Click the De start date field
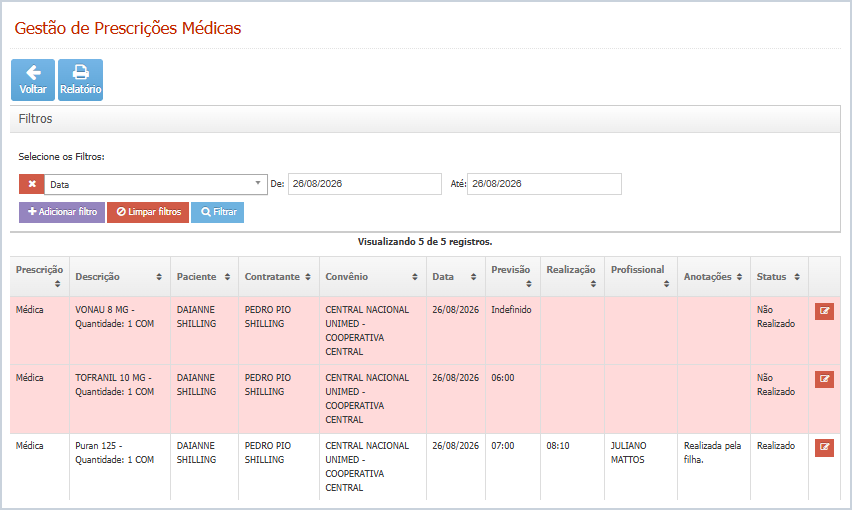 pos(365,184)
